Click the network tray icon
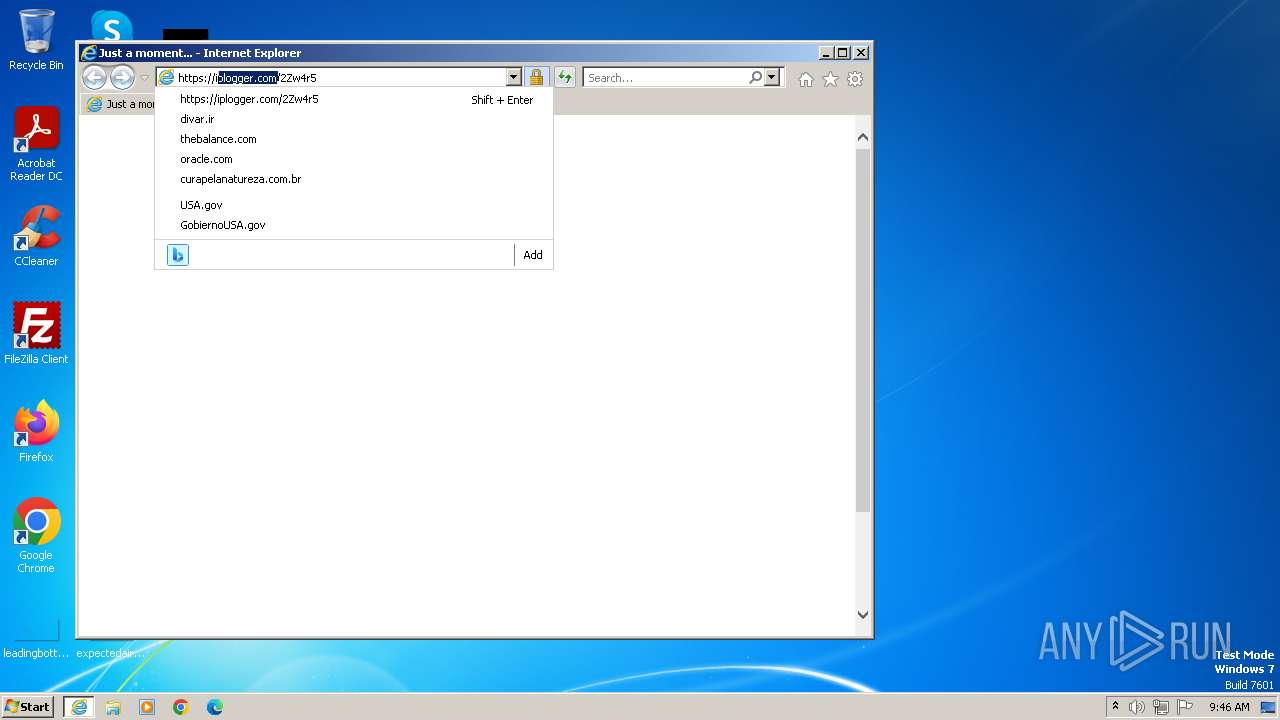Viewport: 1280px width, 720px height. pyautogui.click(x=1161, y=707)
